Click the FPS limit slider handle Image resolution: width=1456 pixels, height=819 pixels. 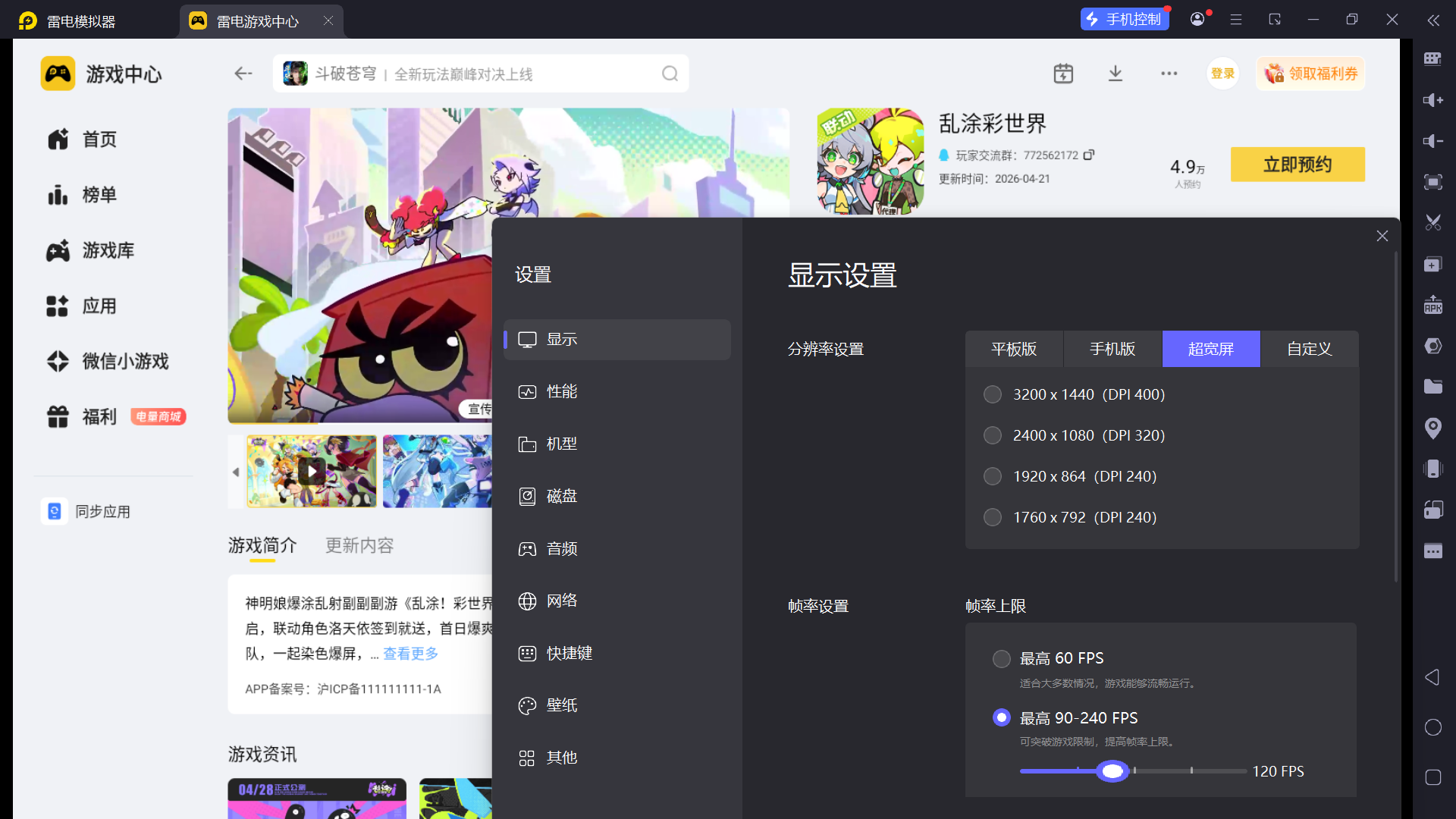point(1112,771)
